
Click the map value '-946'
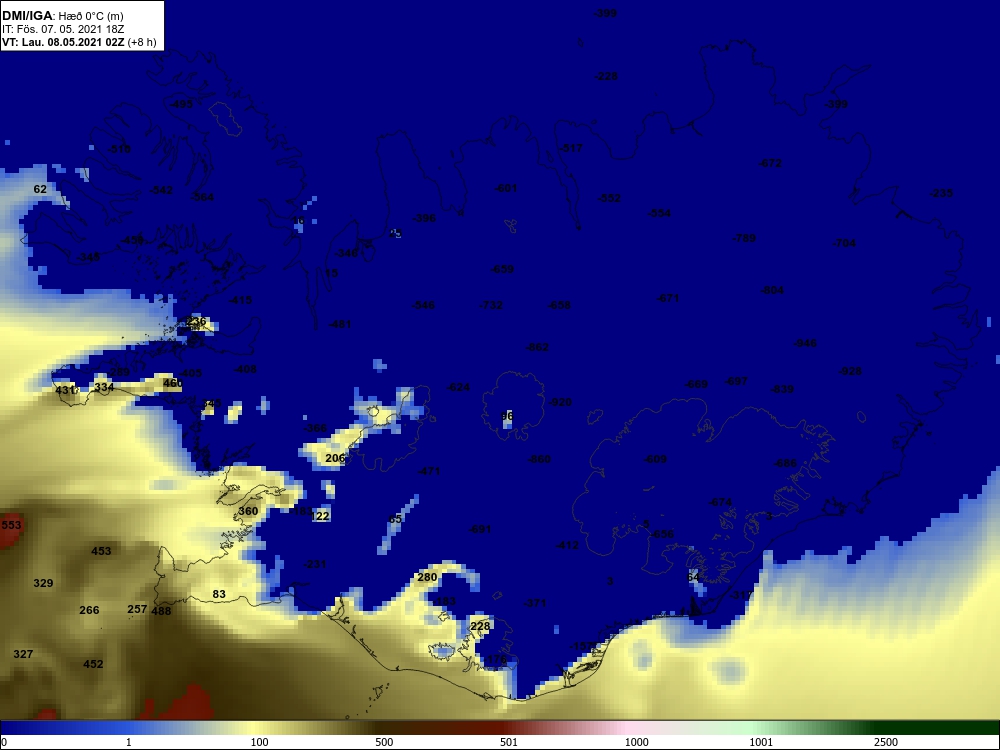805,343
